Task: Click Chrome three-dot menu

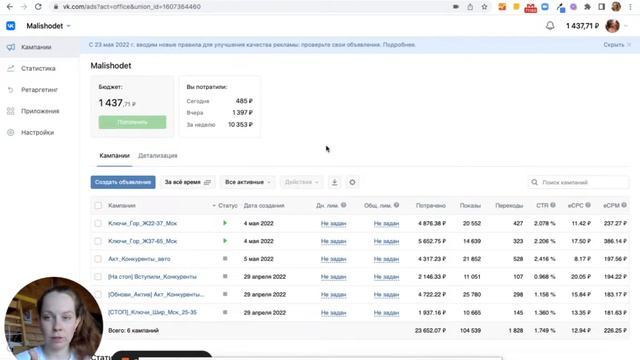Action: (630, 7)
